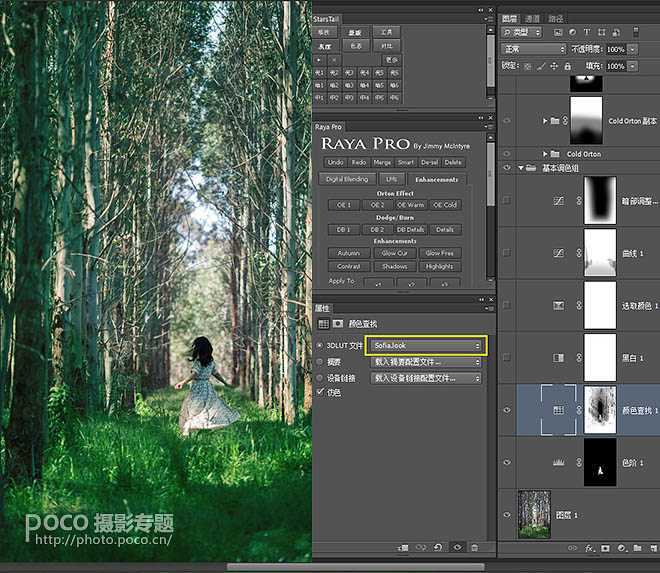The height and width of the screenshot is (573, 660).
Task: Delete adjustment trash icon in Properties panel
Action: point(474,547)
